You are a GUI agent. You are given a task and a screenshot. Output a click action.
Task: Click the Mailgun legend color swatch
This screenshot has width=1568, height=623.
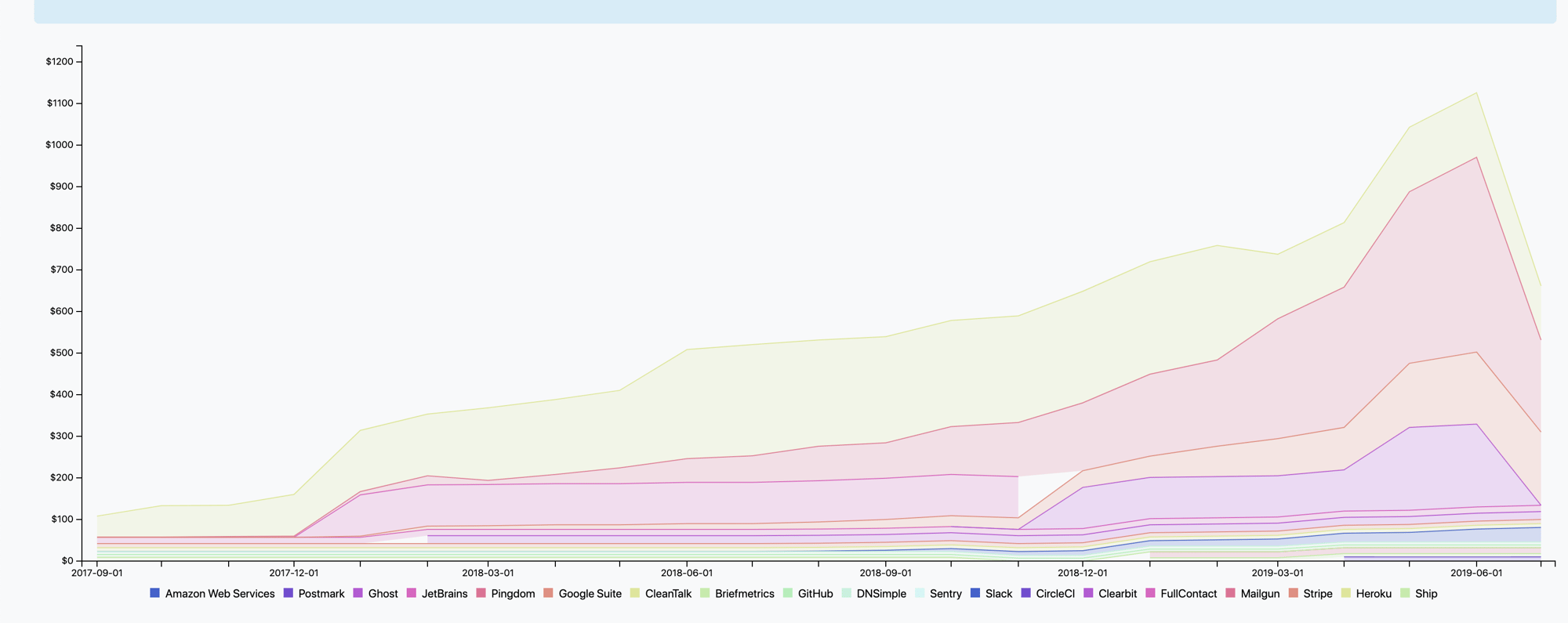(x=1230, y=593)
